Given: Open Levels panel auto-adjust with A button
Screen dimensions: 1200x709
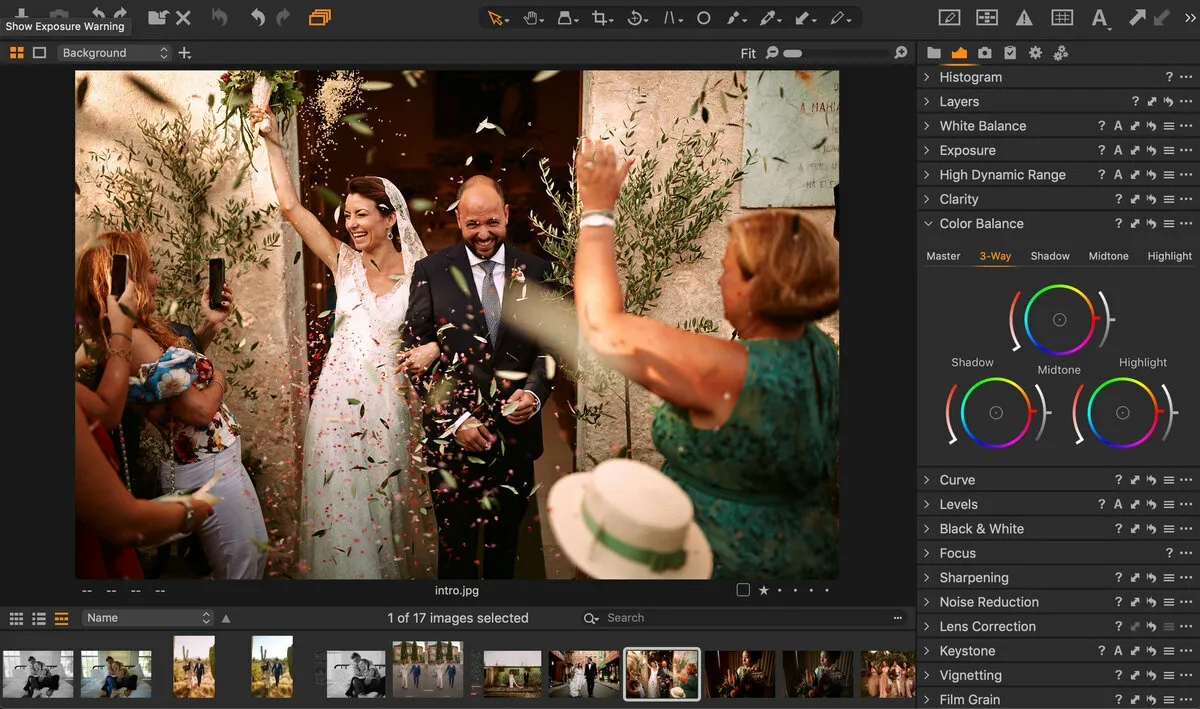Looking at the screenshot, I should pyautogui.click(x=1118, y=504).
